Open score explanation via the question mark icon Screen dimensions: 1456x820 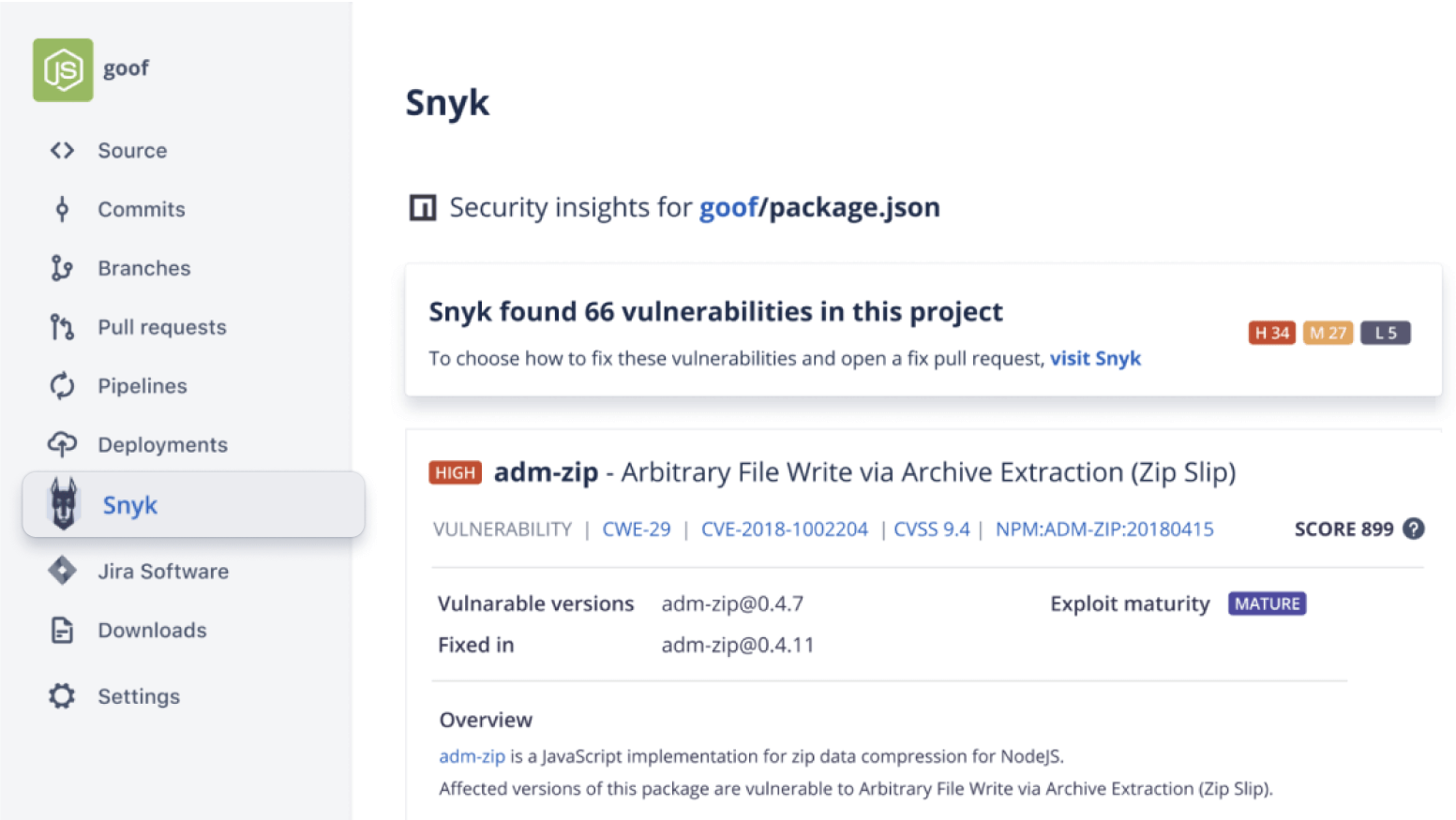1414,529
